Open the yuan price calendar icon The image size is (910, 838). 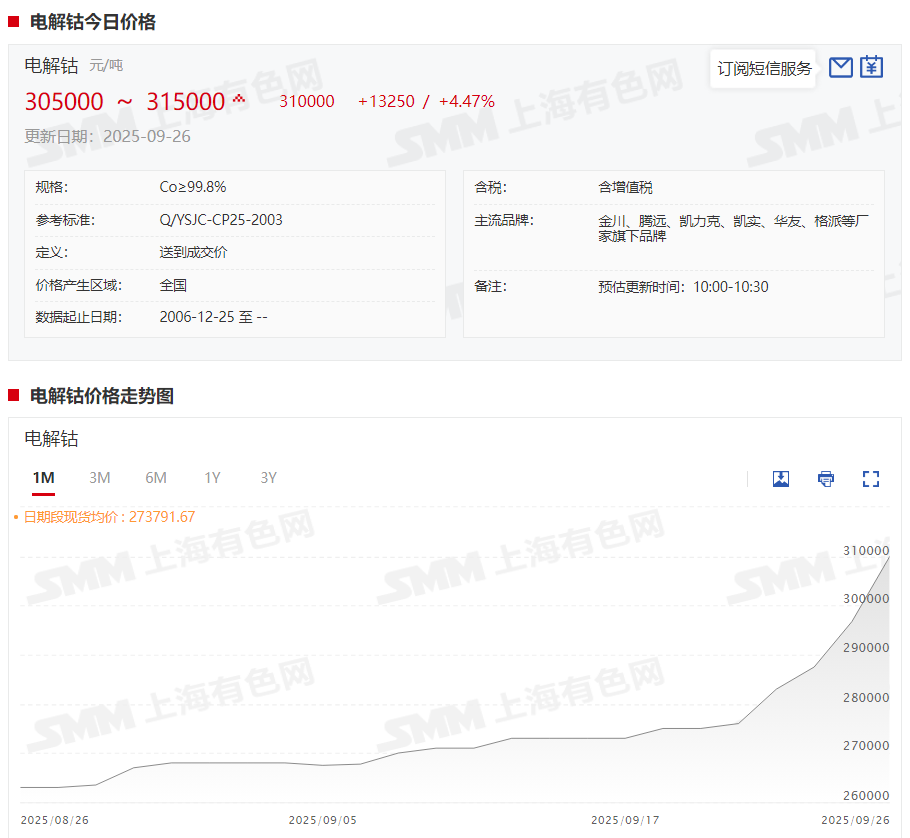click(x=872, y=67)
